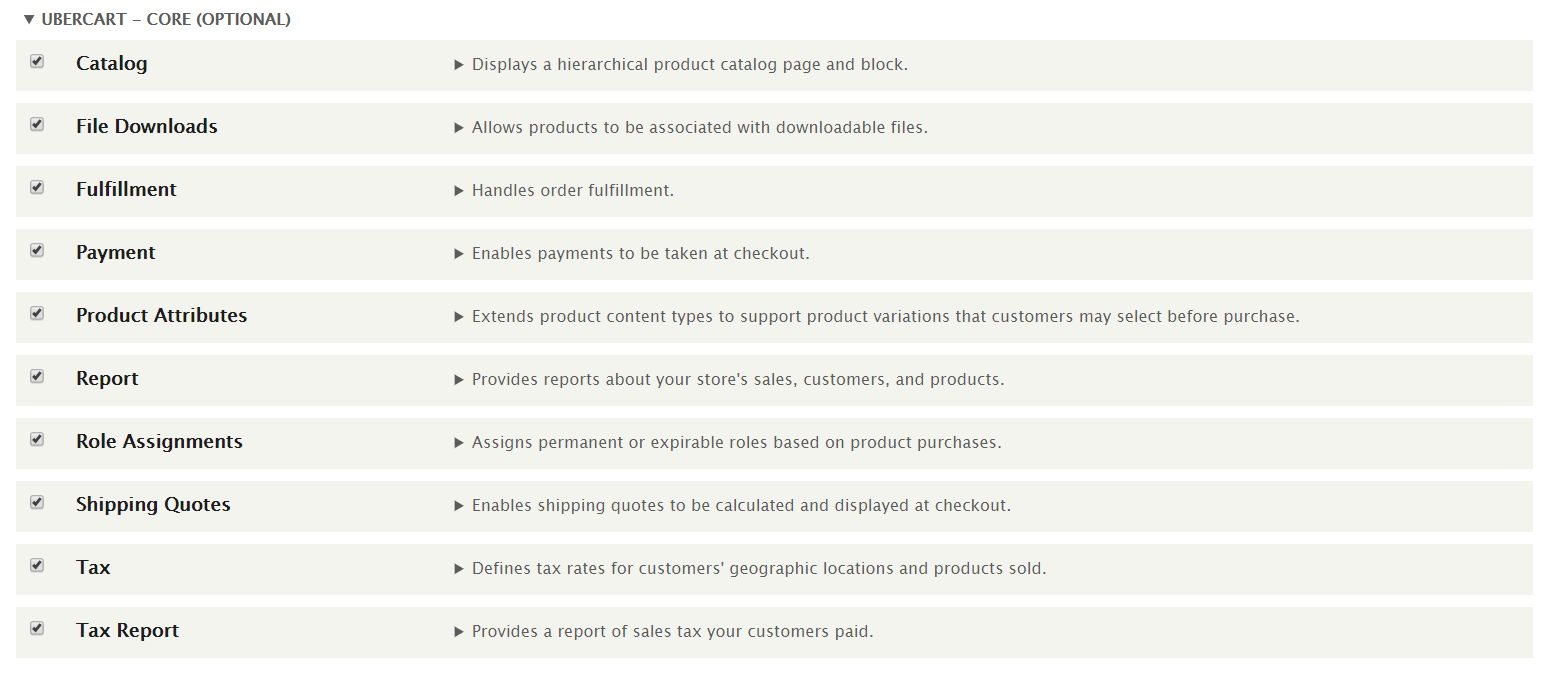Toggle the Product Attributes checkbox
This screenshot has height=674, width=1546.
37,314
